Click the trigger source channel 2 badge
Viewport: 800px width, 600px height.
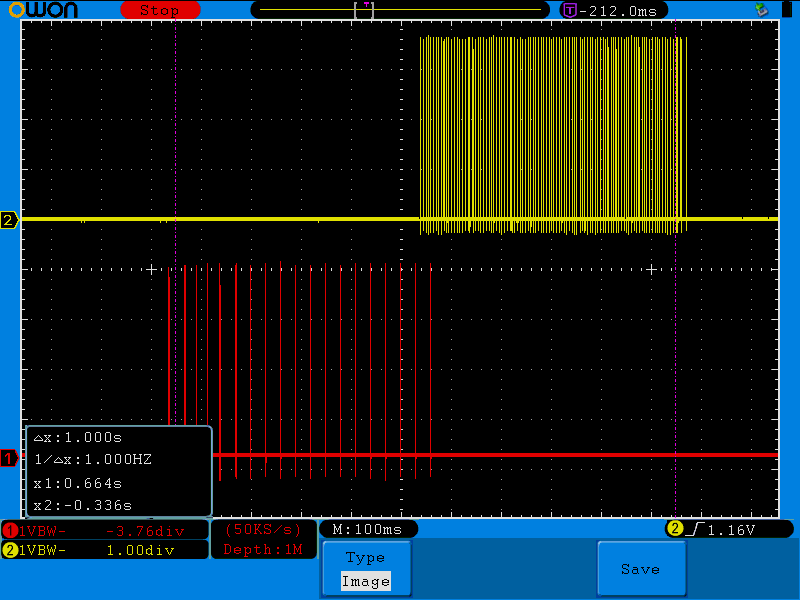[674, 529]
